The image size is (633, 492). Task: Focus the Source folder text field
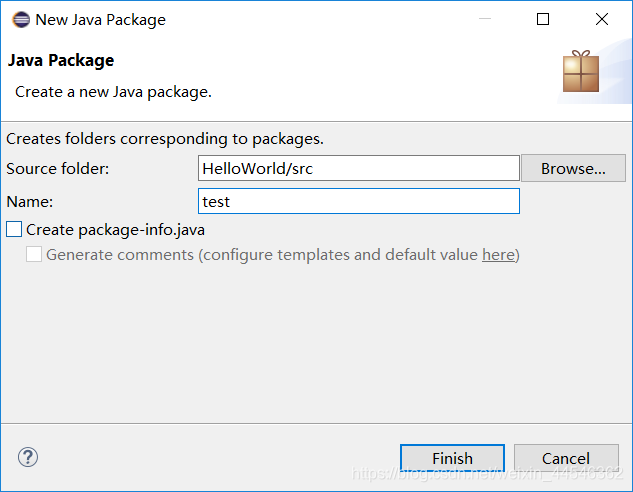(358, 168)
